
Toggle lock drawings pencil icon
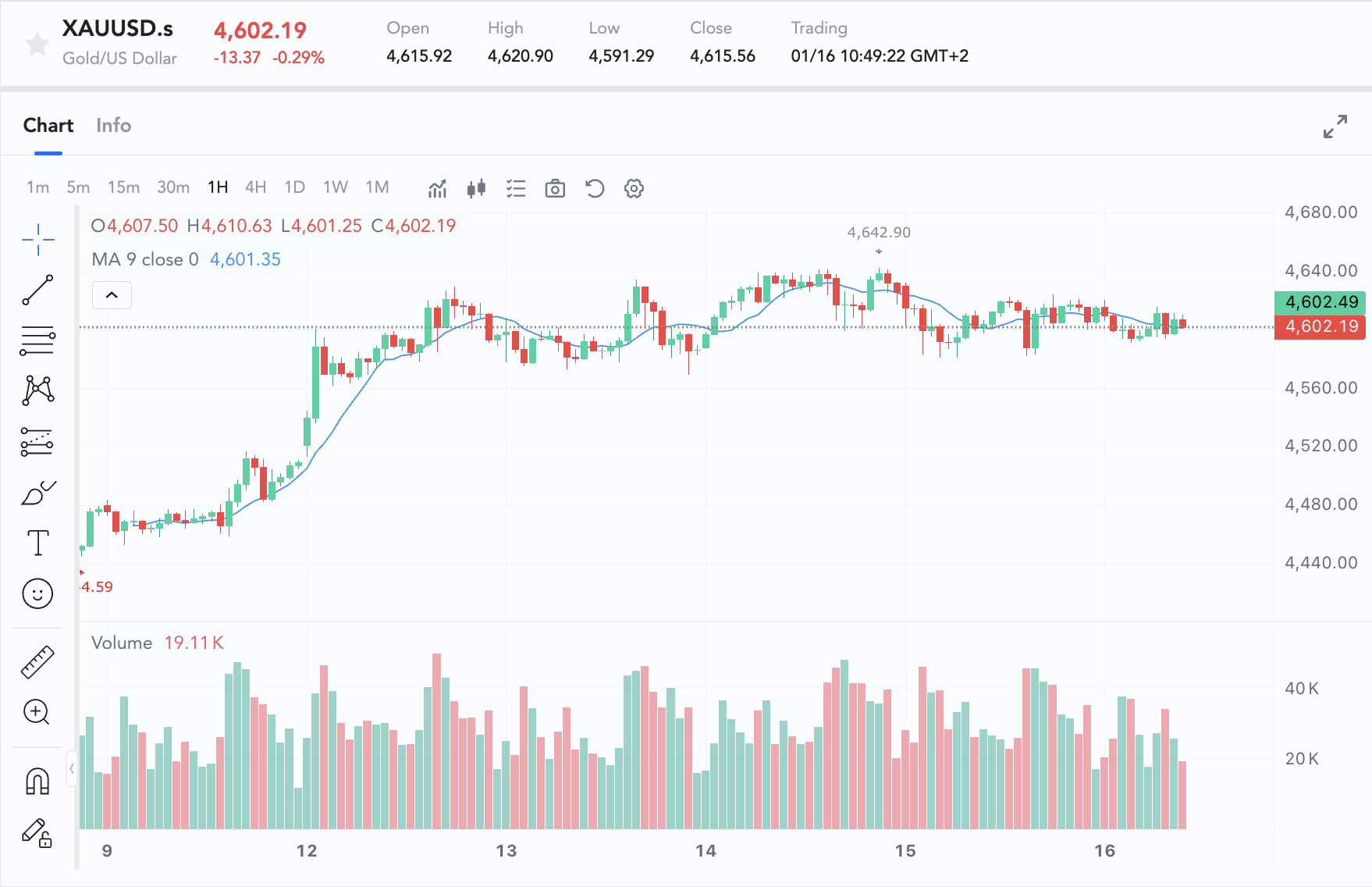[x=37, y=832]
